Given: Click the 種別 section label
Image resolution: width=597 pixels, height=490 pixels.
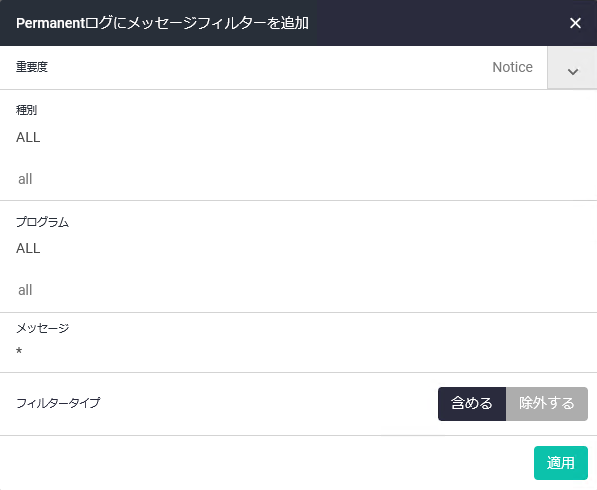Looking at the screenshot, I should 26,110.
